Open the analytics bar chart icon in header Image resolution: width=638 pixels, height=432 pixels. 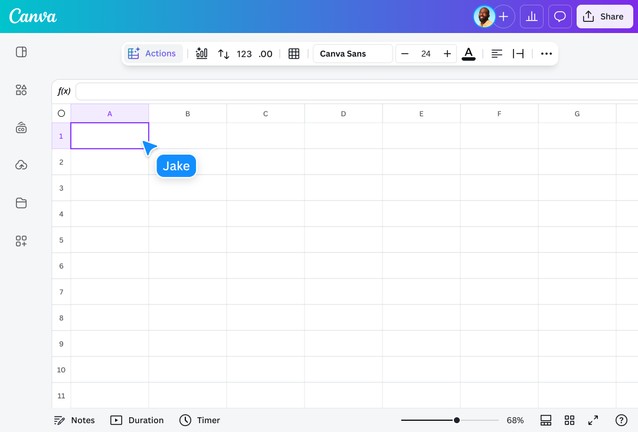pyautogui.click(x=532, y=16)
